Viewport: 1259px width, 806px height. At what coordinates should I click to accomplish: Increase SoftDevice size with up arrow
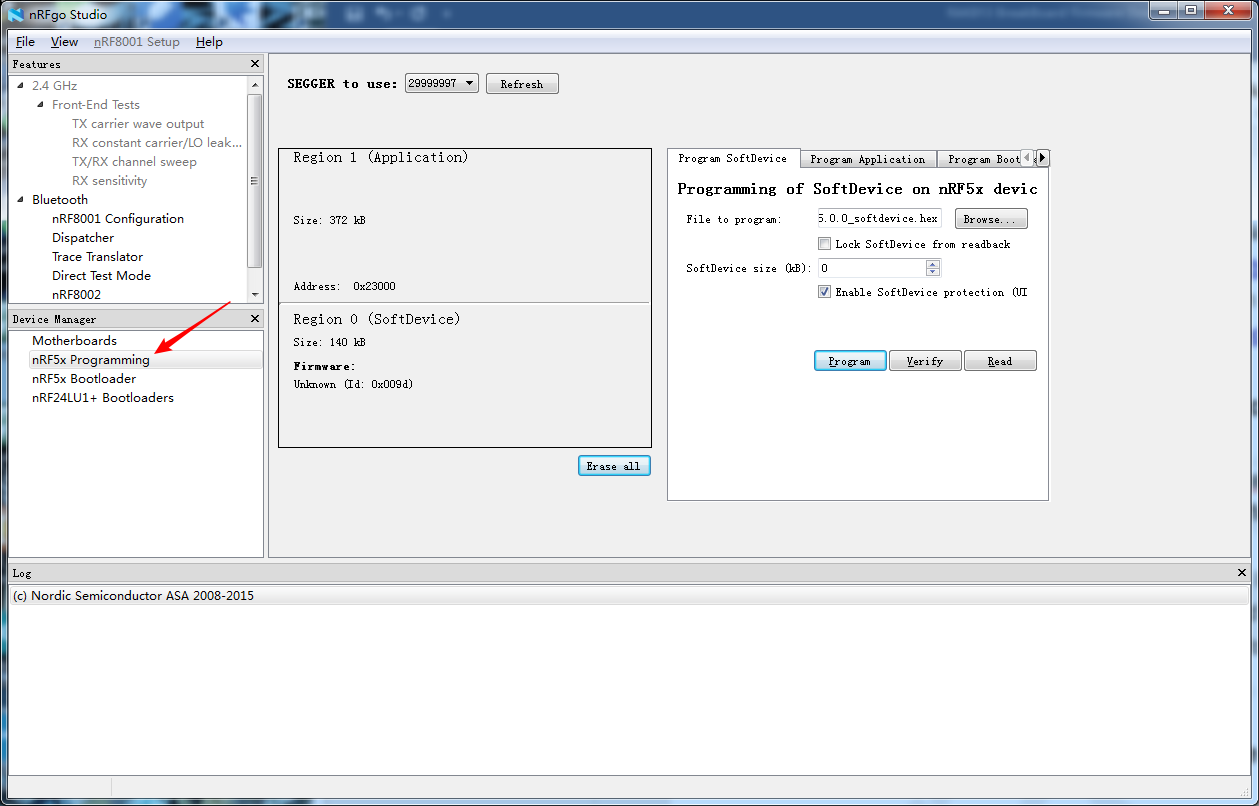tap(933, 264)
